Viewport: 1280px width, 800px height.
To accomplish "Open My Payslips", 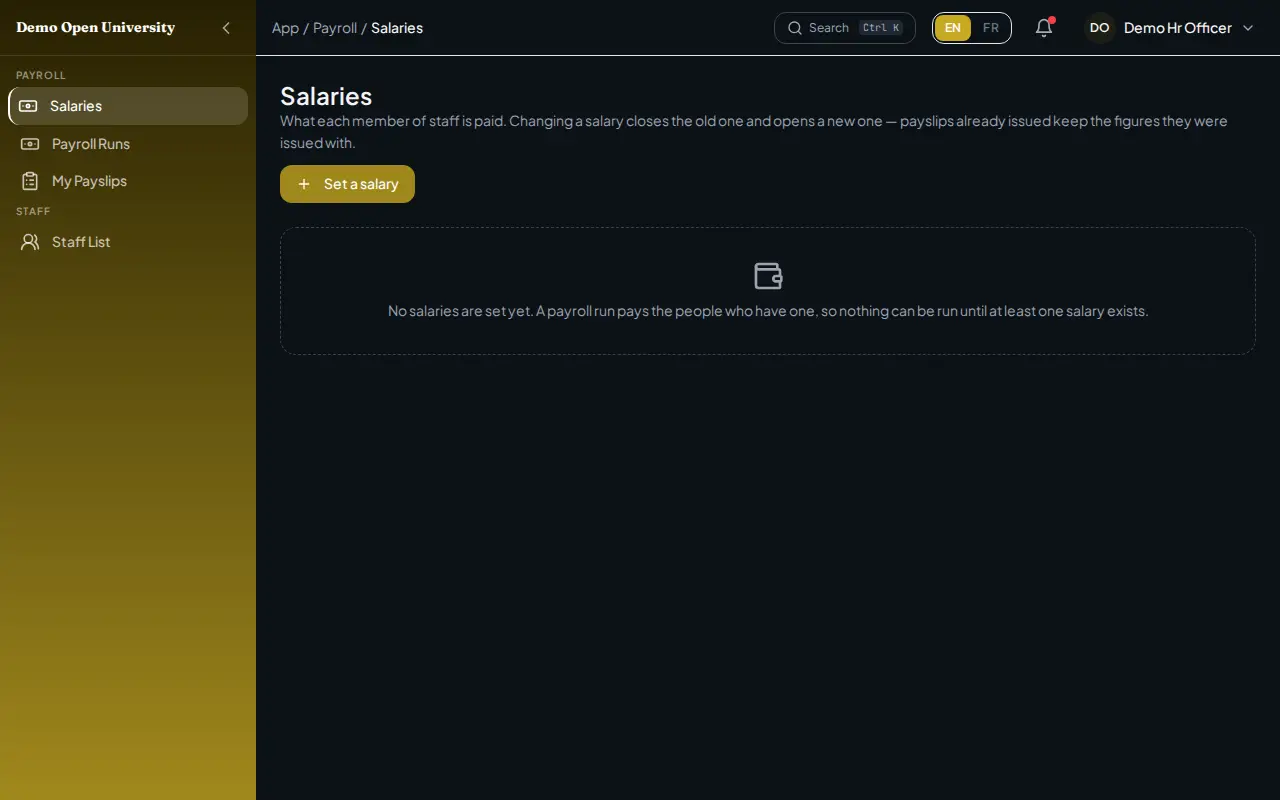I will pyautogui.click(x=128, y=181).
